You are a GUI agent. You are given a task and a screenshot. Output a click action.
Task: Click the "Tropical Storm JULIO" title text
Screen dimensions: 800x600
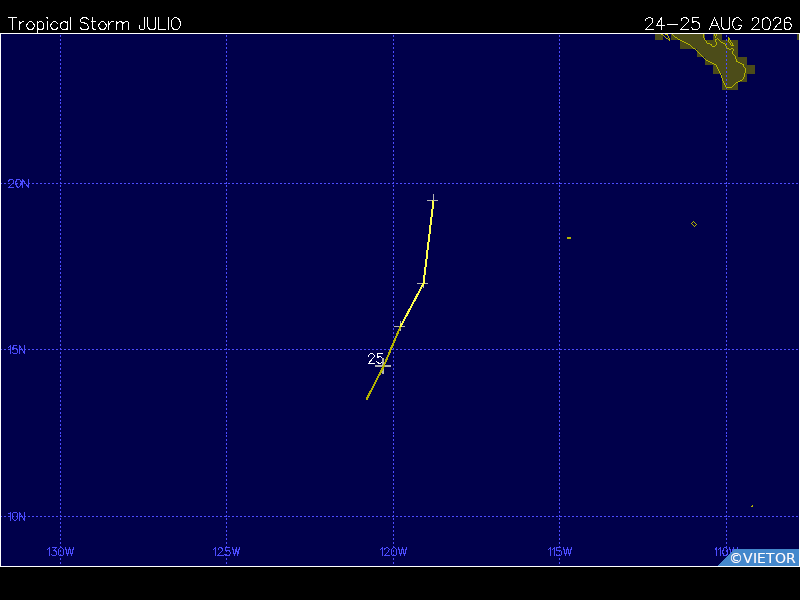click(94, 24)
